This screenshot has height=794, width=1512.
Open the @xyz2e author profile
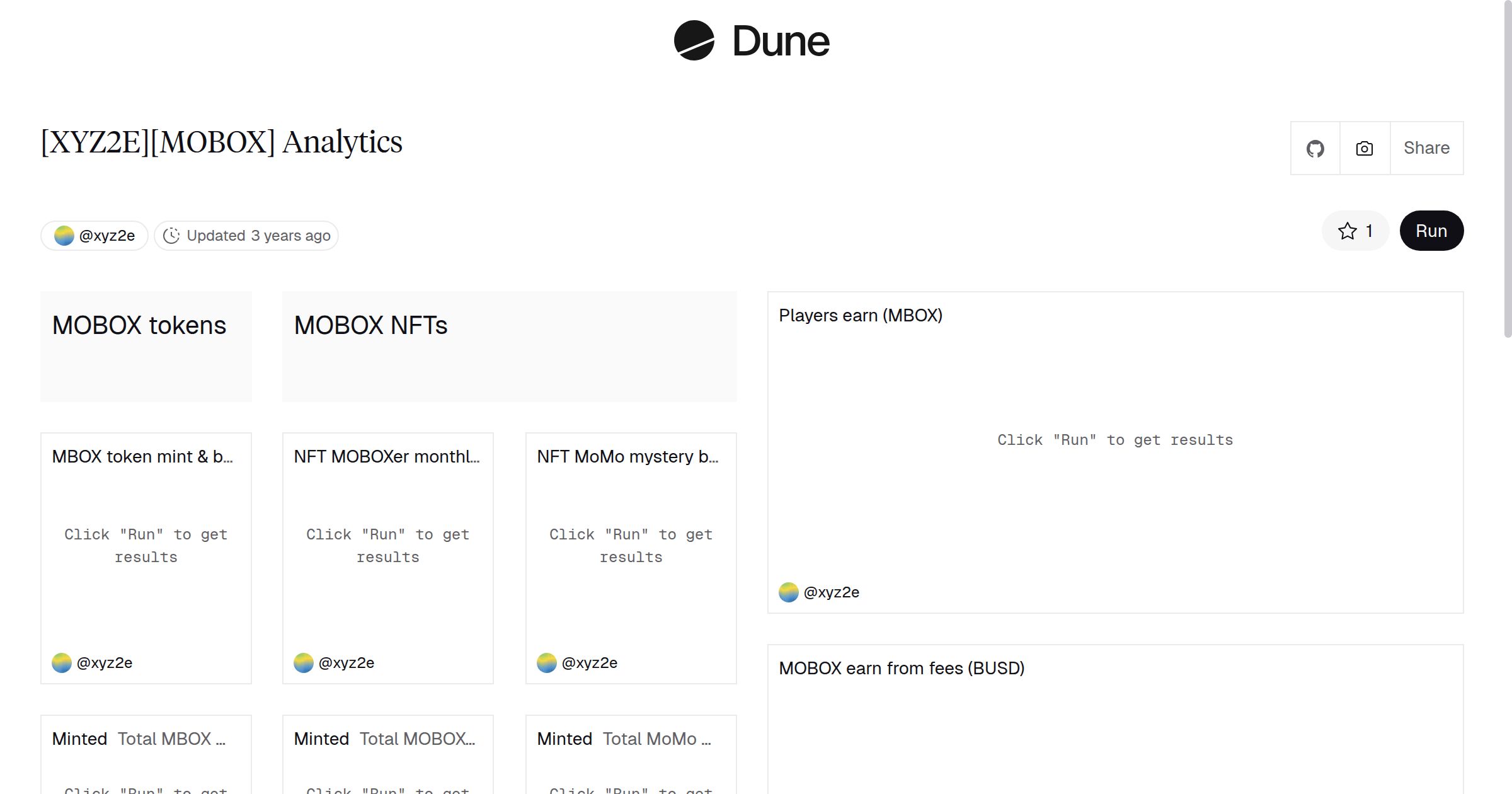coord(94,235)
